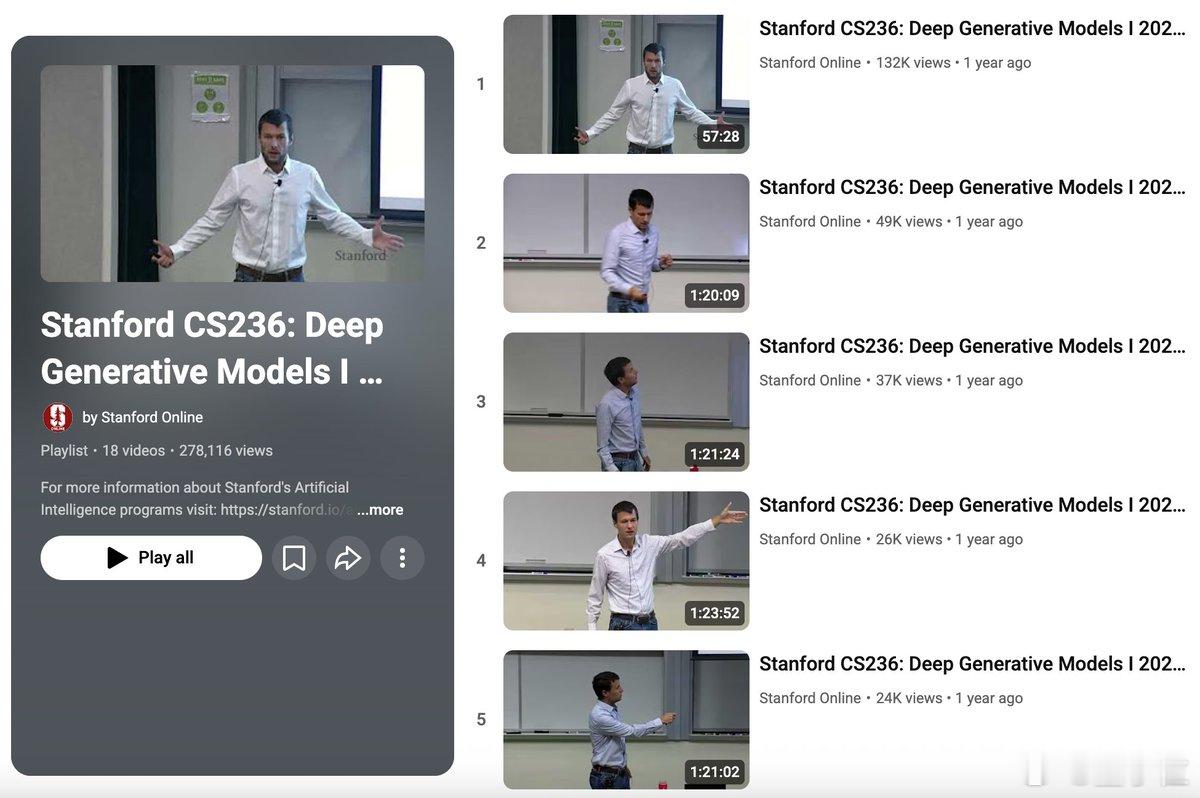This screenshot has height=798, width=1200.
Task: Open video thumbnail with 1:21:24 duration
Action: tap(626, 402)
